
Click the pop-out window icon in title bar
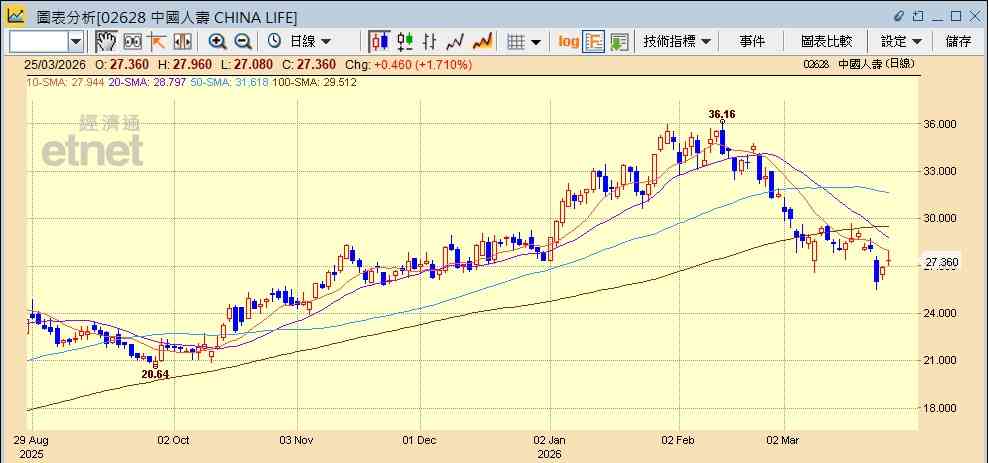click(918, 16)
